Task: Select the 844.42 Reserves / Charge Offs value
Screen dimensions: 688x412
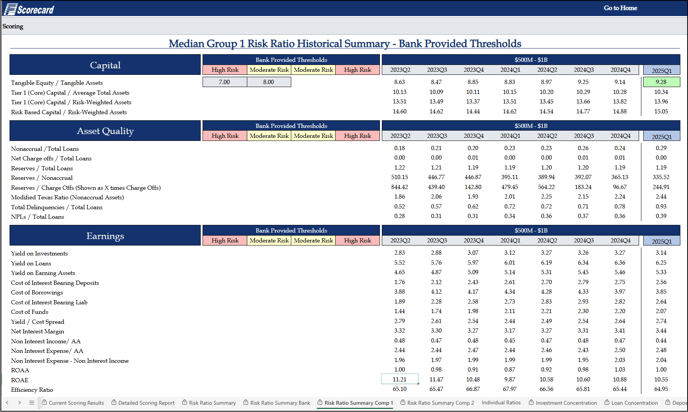Action: (x=399, y=187)
